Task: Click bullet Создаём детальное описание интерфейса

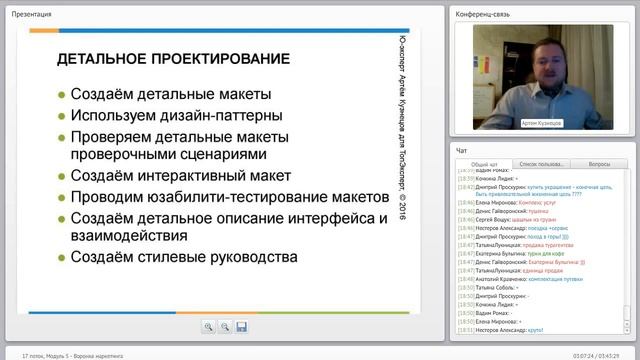Action: click(x=229, y=227)
